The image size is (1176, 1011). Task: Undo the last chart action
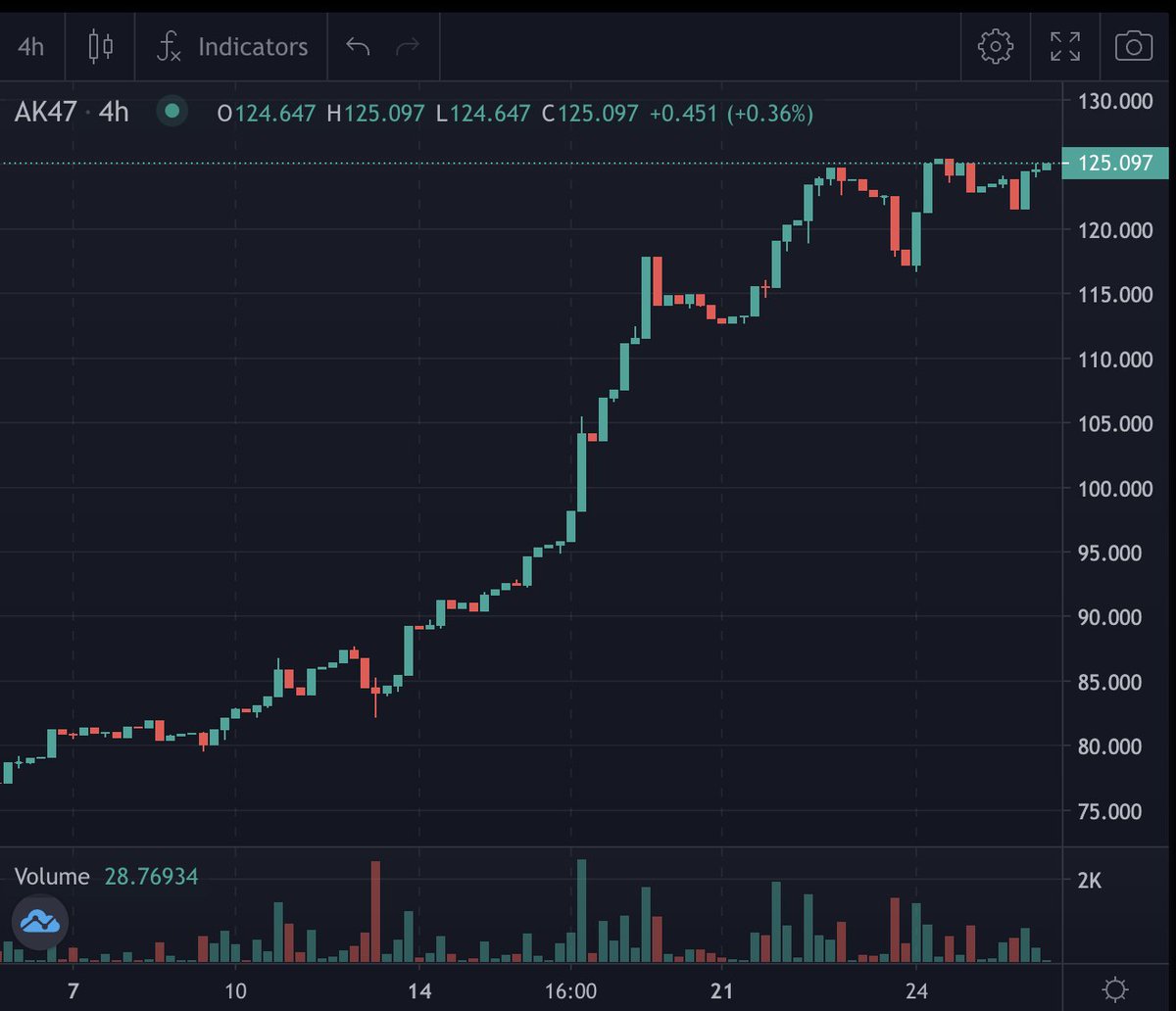click(x=358, y=46)
